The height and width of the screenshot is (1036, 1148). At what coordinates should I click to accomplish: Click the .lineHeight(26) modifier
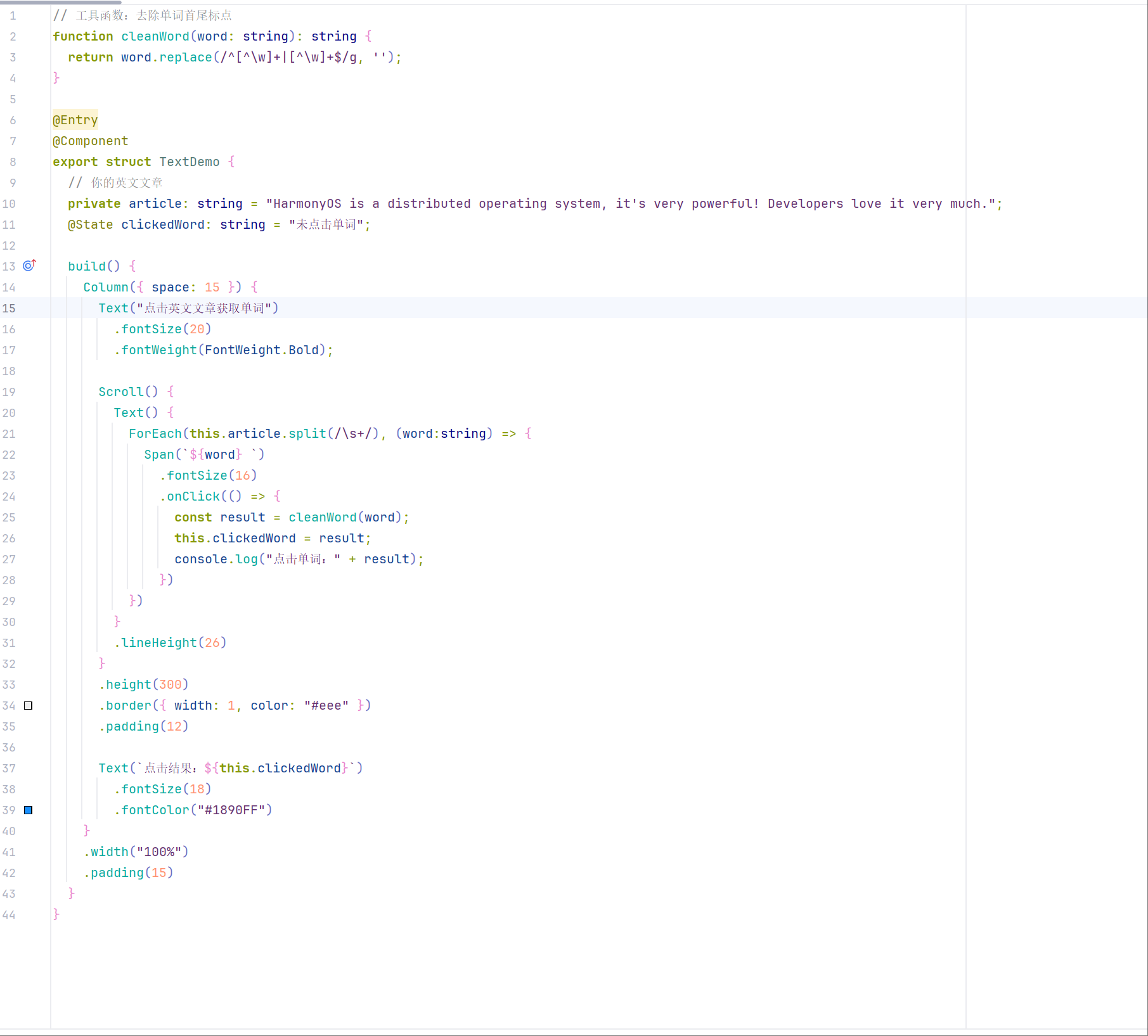point(170,643)
